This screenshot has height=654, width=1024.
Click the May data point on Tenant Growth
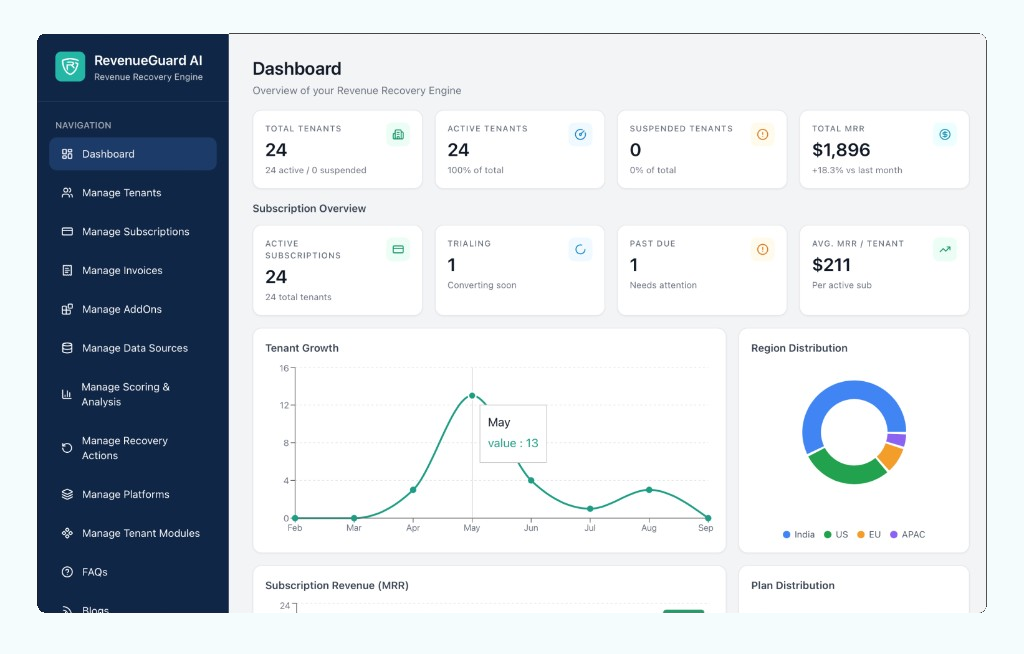(x=472, y=396)
